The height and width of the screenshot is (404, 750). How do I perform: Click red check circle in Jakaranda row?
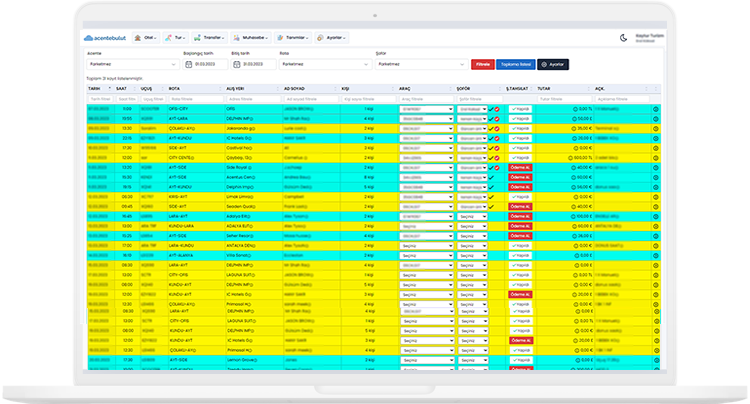click(x=497, y=129)
